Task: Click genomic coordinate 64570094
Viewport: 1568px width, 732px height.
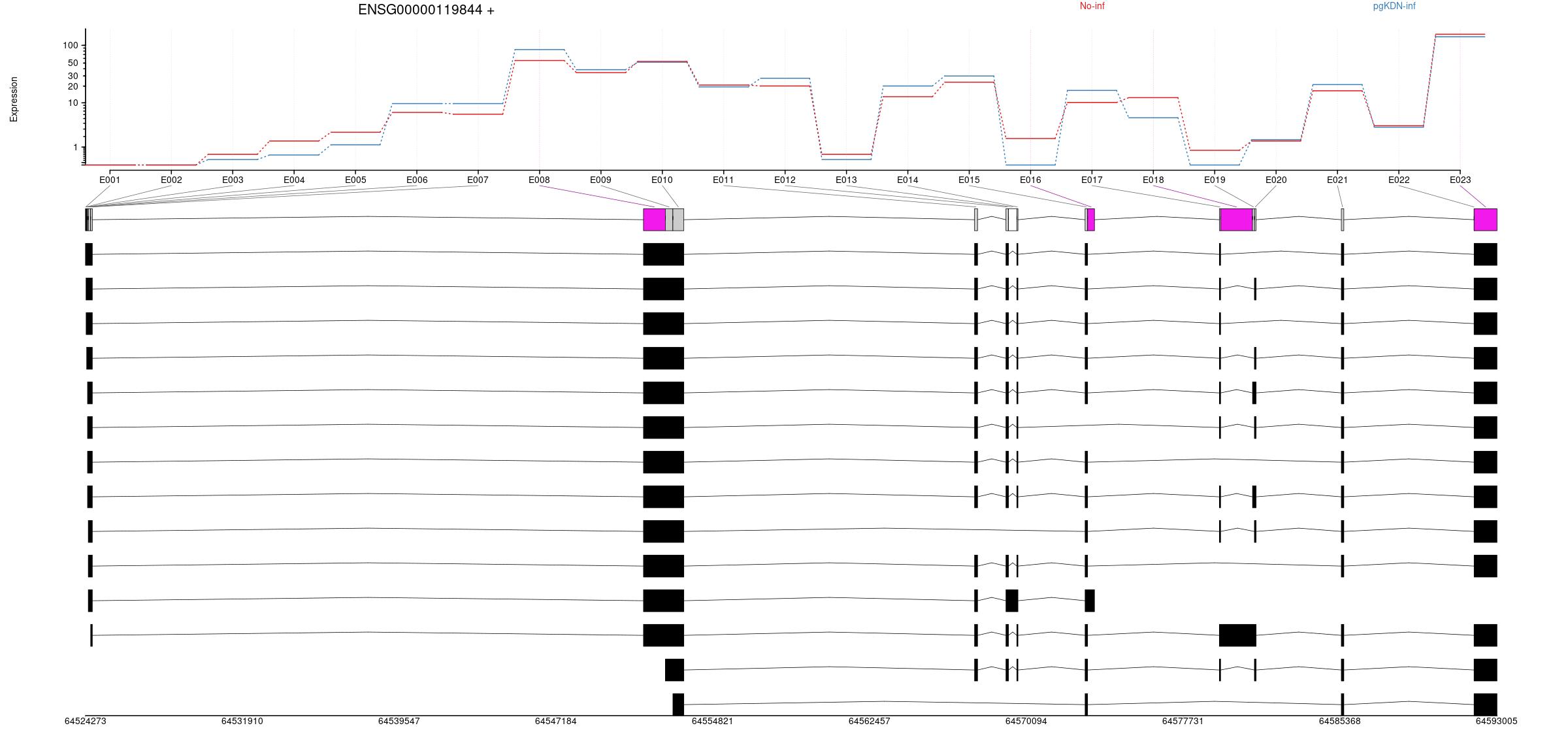Action: 1026,722
